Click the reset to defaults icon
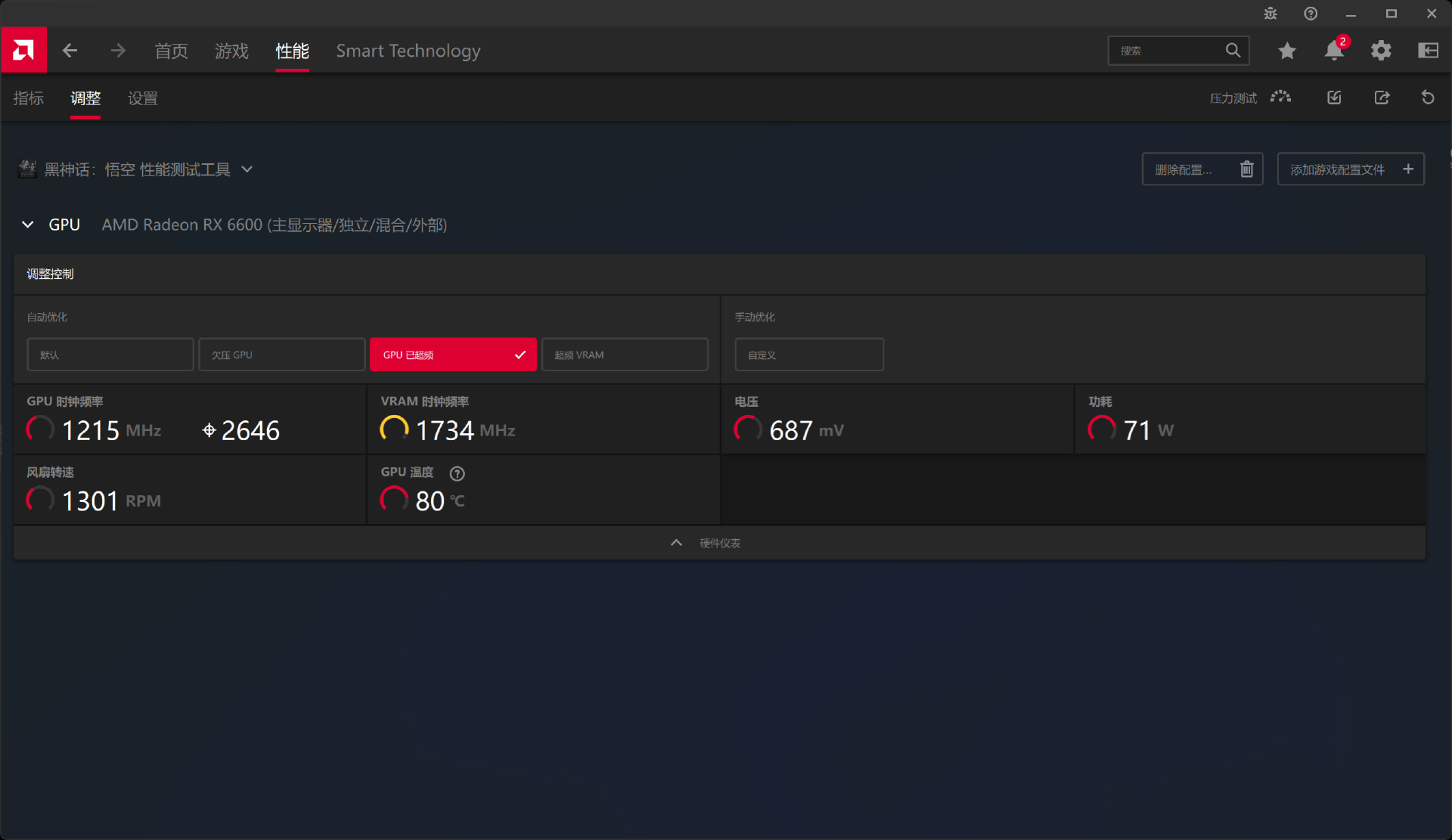This screenshot has width=1452, height=840. point(1428,98)
